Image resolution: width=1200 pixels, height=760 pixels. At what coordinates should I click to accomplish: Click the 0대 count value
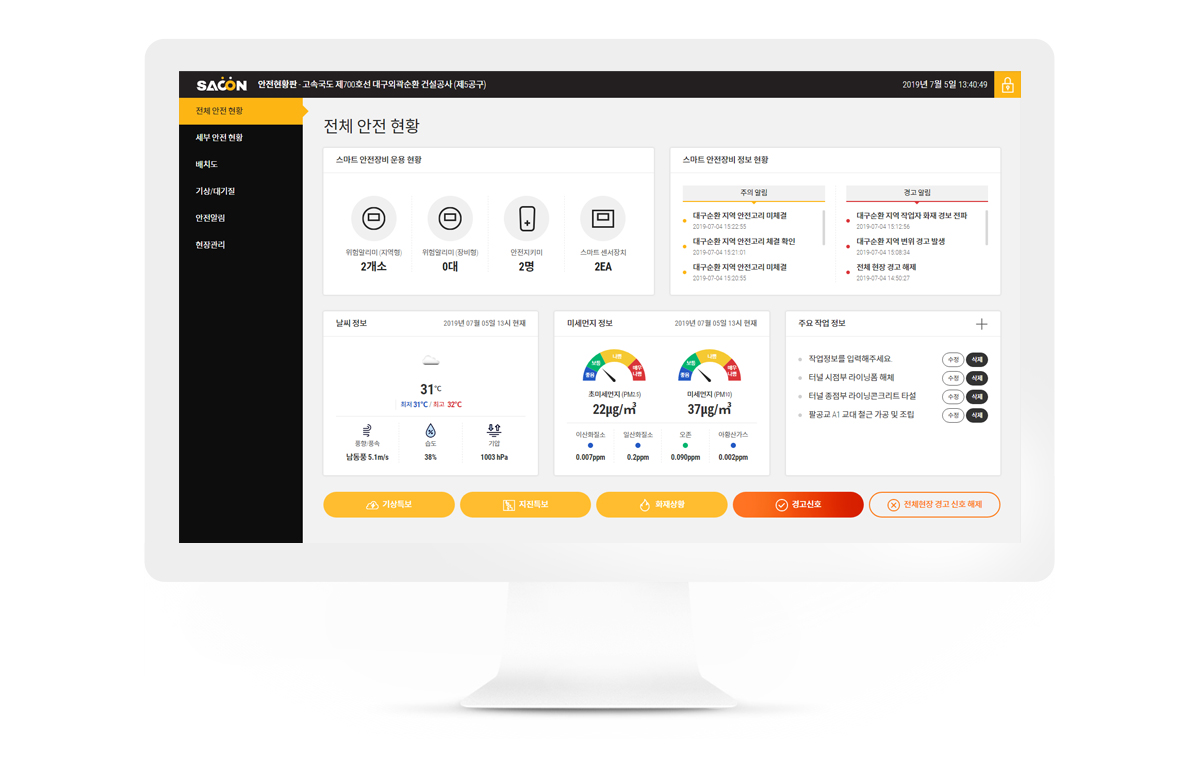point(450,267)
